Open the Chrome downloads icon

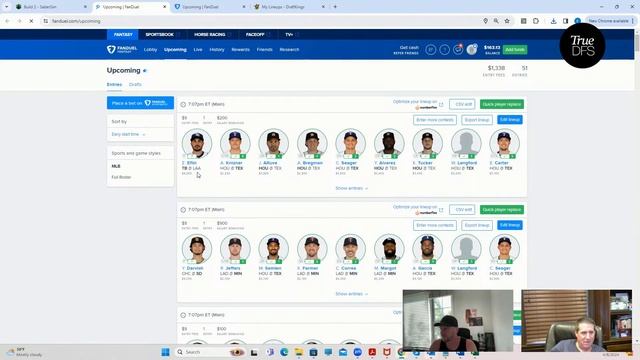coord(553,21)
